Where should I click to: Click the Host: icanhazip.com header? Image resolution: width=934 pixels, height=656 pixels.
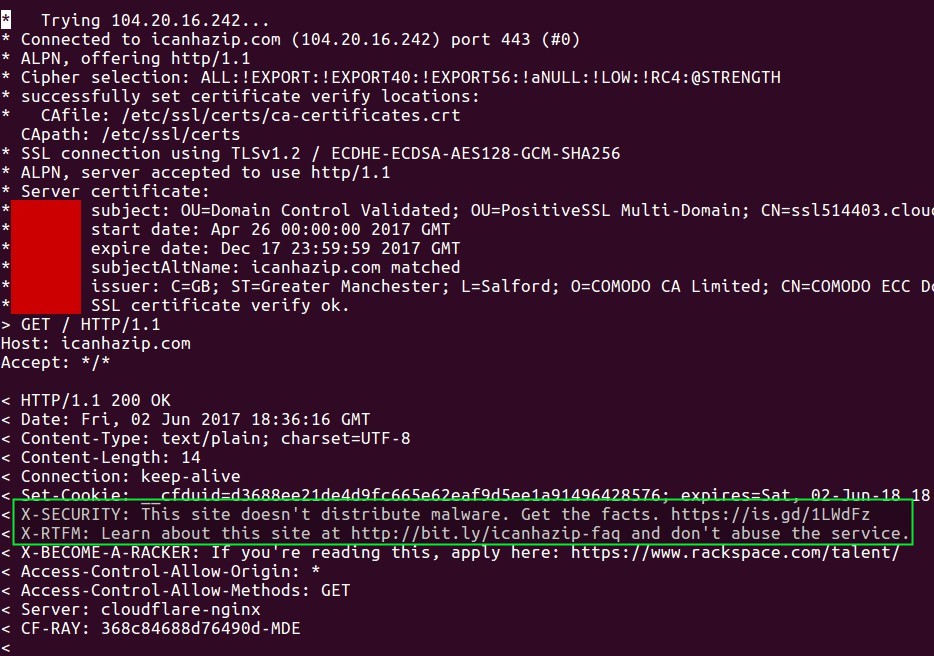click(96, 343)
